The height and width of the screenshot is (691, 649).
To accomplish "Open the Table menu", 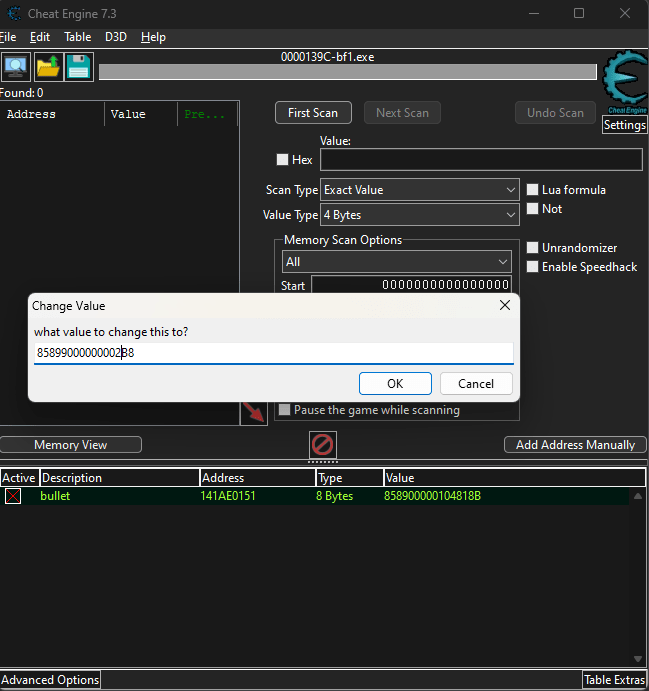I will tap(78, 37).
